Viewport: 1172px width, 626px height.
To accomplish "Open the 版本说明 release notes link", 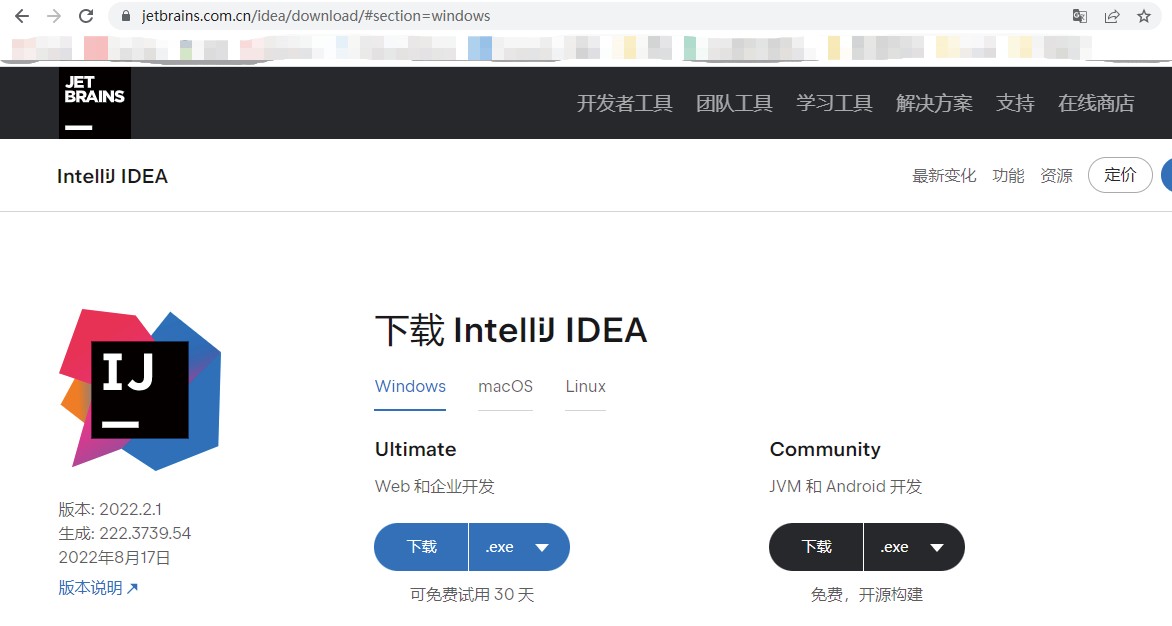I will tap(98, 588).
